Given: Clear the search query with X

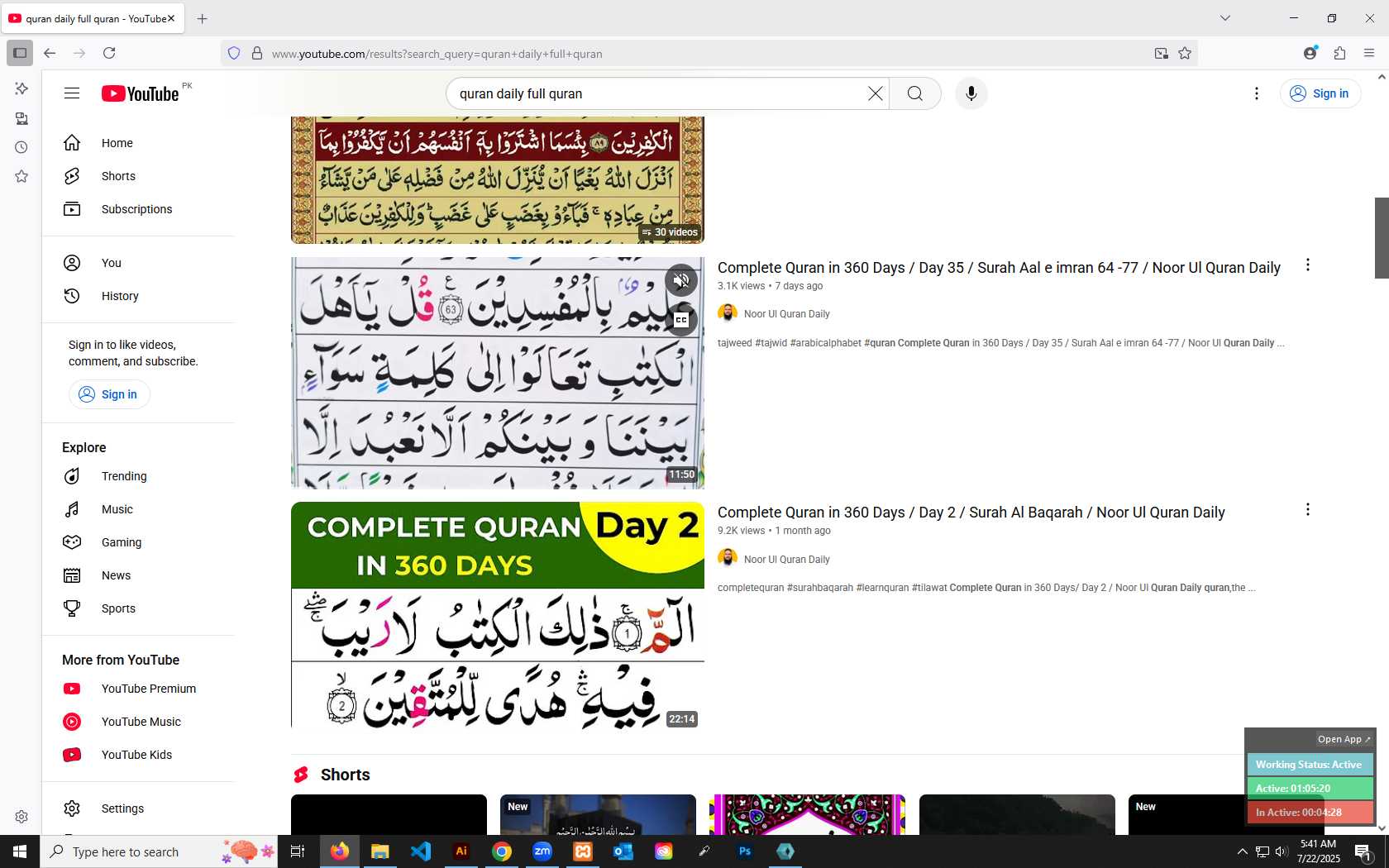Looking at the screenshot, I should (876, 93).
